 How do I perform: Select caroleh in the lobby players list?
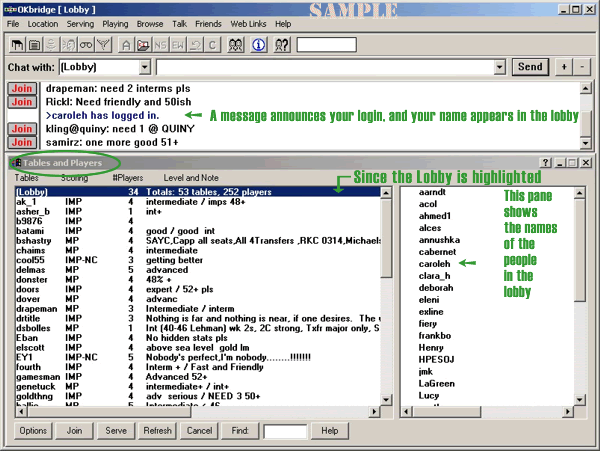click(434, 264)
